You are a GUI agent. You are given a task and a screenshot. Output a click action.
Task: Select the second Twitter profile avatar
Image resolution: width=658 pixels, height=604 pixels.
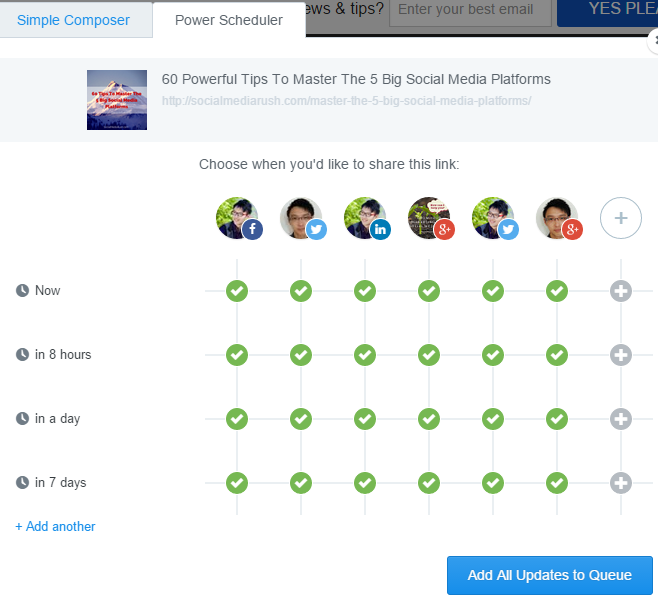click(x=493, y=217)
